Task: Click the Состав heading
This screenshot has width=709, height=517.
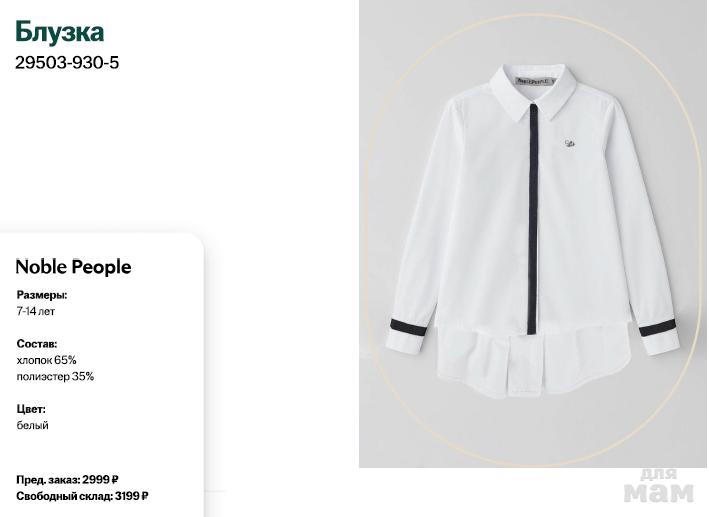Action: (x=37, y=344)
